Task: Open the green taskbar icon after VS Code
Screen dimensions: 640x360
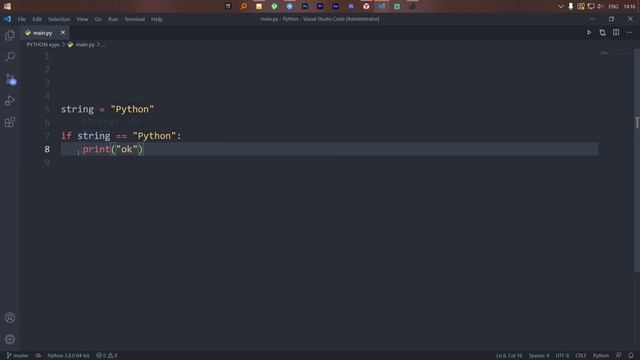Action: (x=397, y=6)
